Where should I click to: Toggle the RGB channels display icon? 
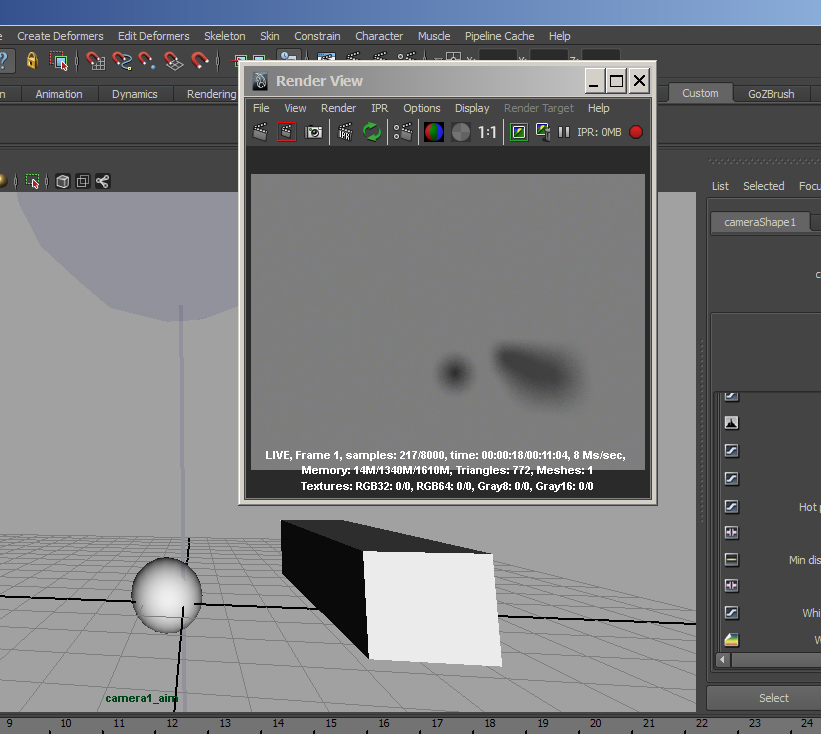click(x=434, y=132)
